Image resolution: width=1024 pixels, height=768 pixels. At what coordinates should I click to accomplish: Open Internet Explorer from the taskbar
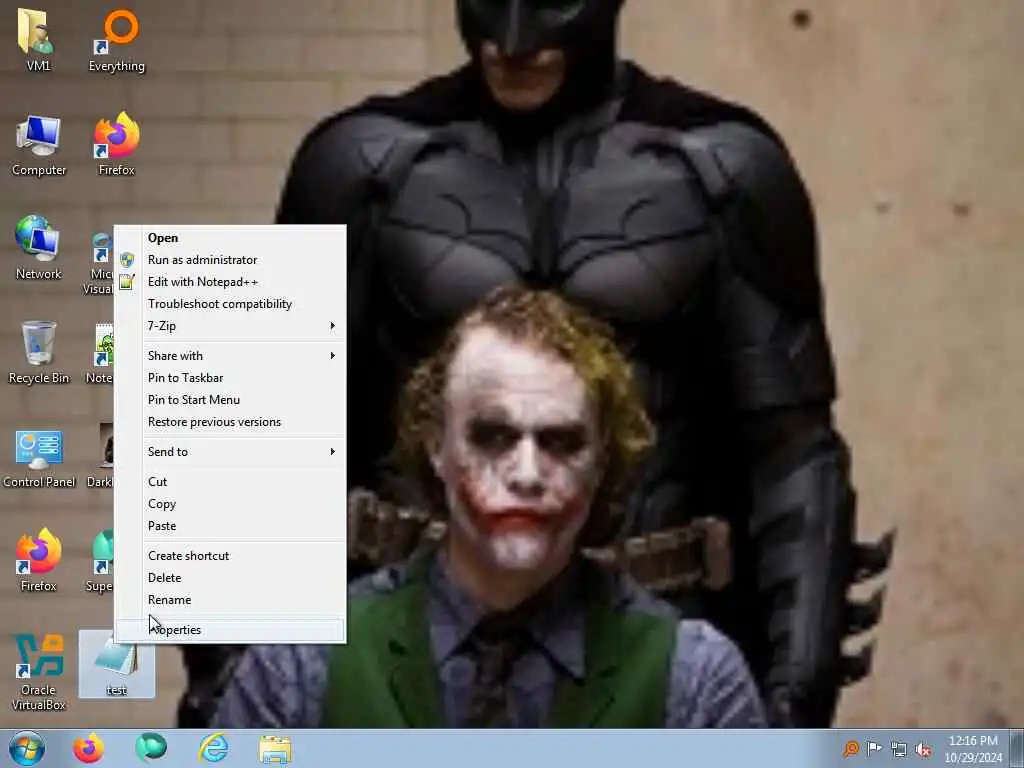tap(214, 748)
